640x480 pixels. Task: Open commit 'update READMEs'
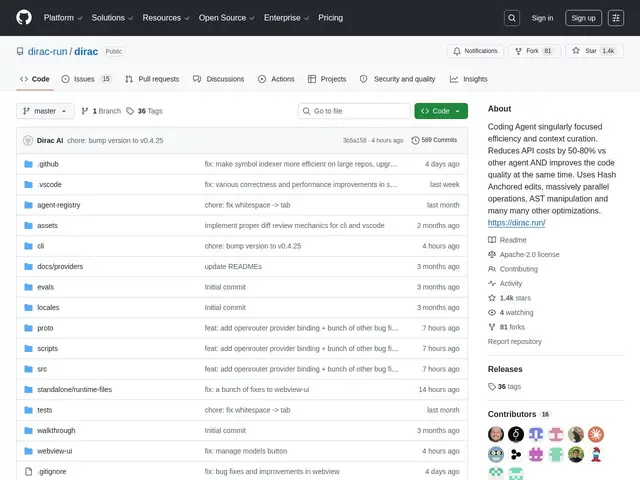click(233, 267)
